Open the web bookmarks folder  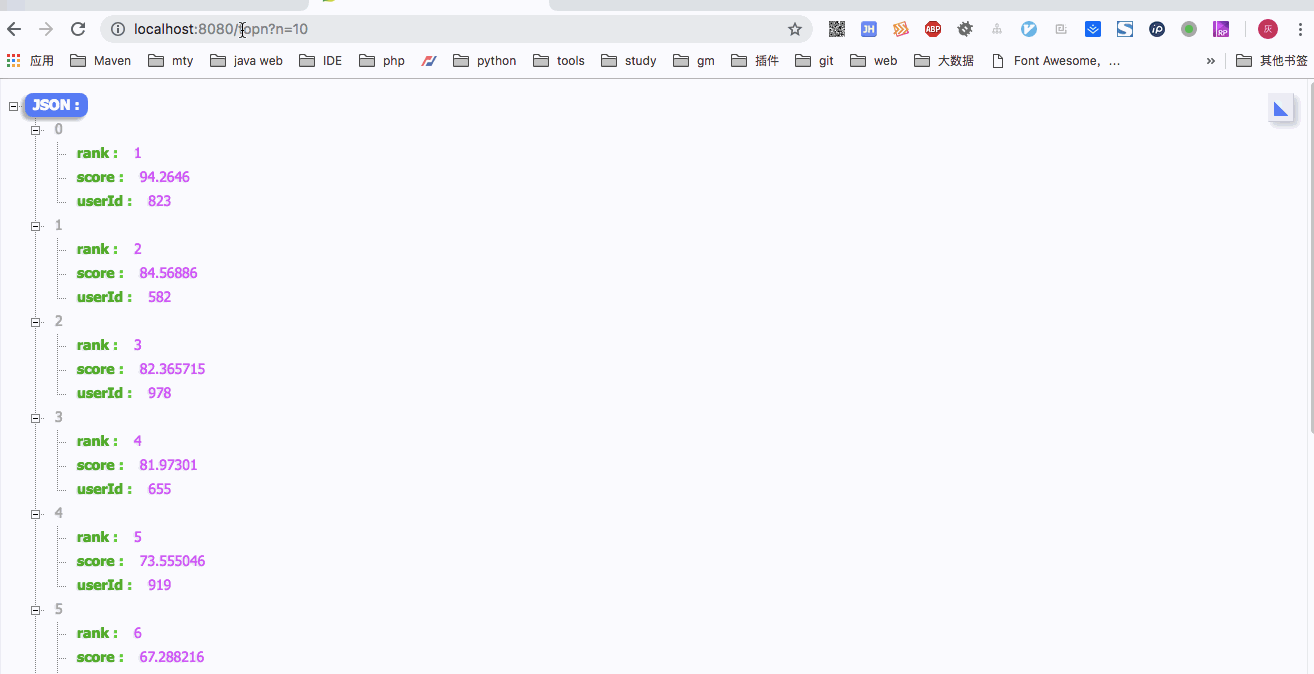pyautogui.click(x=873, y=61)
